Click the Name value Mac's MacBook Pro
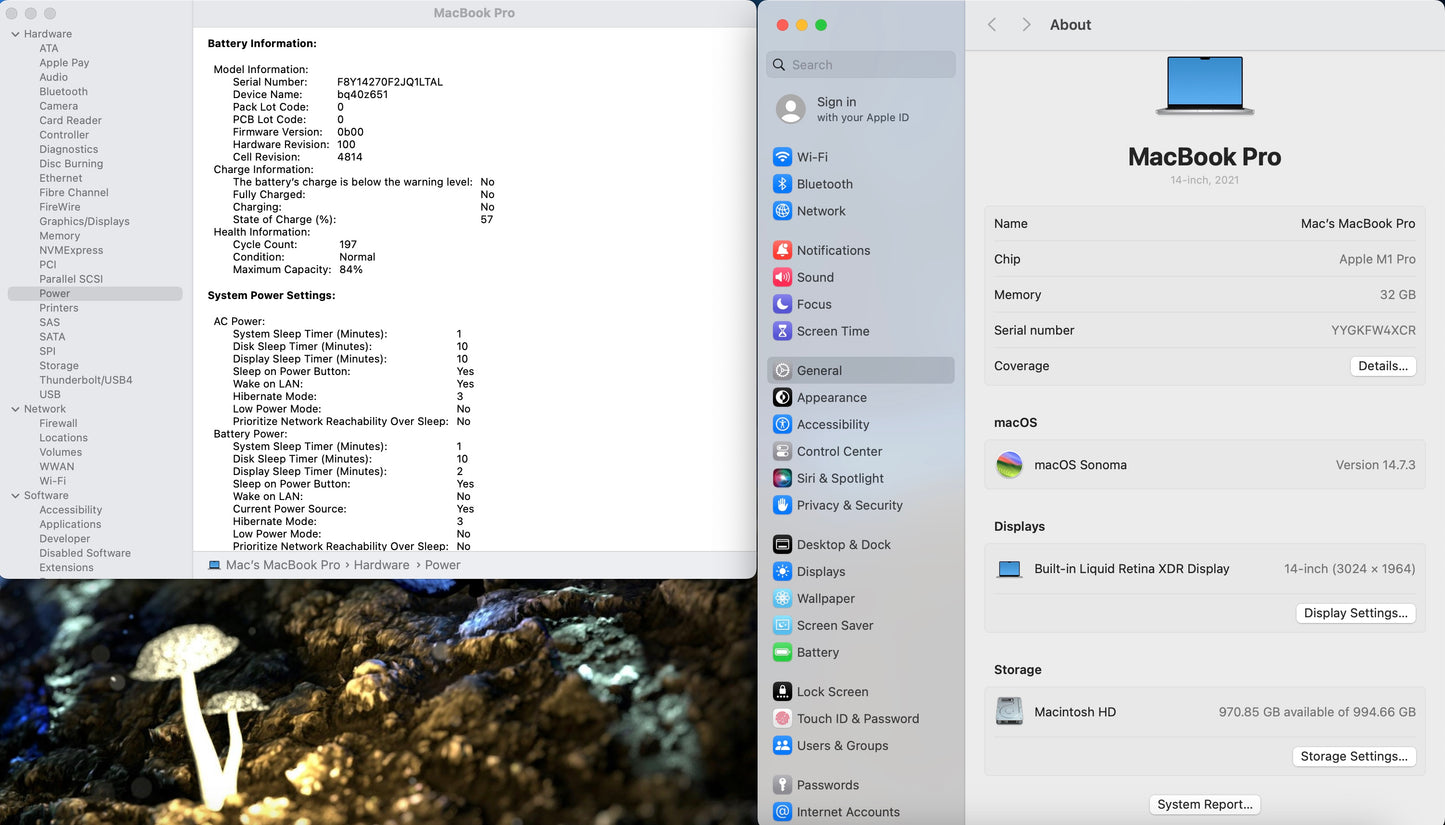Screen dimensions: 1445x825 (x=1358, y=224)
